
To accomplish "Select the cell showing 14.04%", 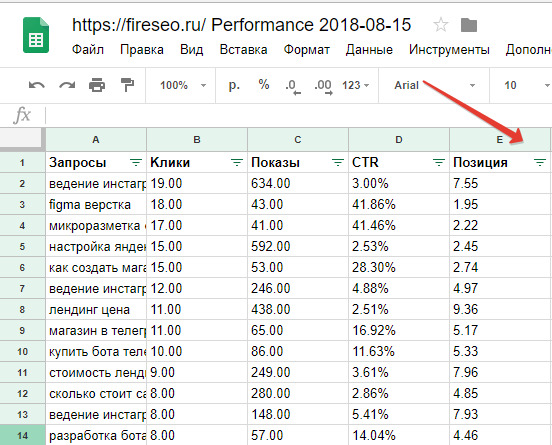I will (399, 435).
